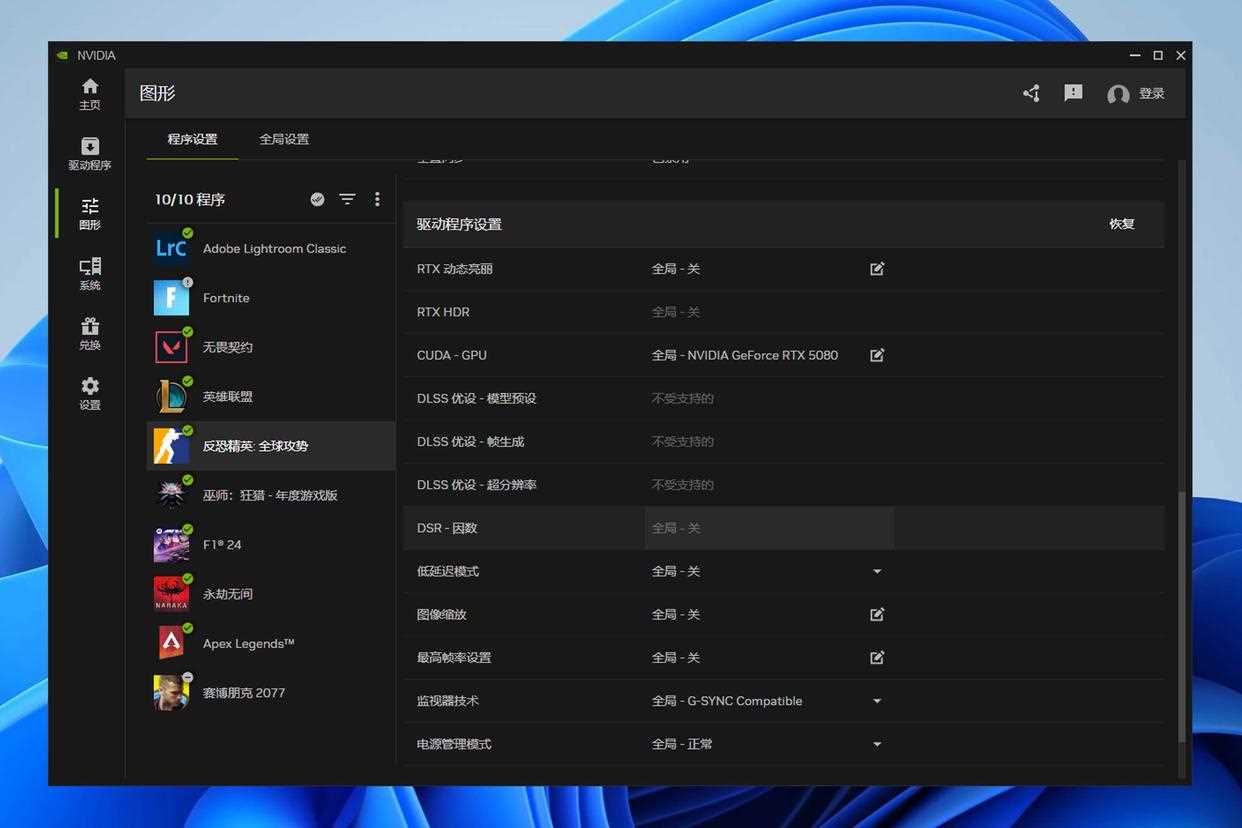Screen dimensions: 1242x828
Task: Click the checkmark badge above program list
Action: tap(317, 199)
